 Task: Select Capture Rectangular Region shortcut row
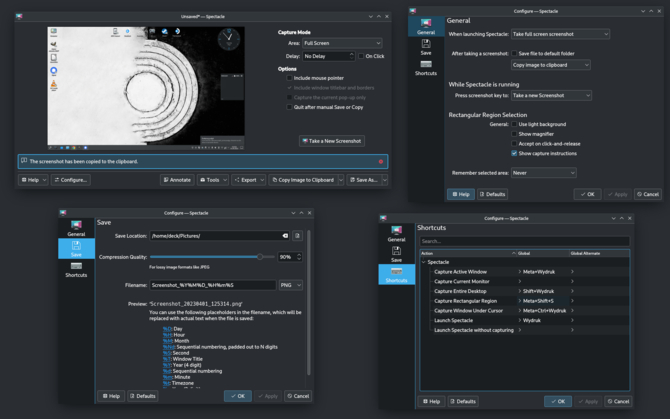click(x=524, y=301)
